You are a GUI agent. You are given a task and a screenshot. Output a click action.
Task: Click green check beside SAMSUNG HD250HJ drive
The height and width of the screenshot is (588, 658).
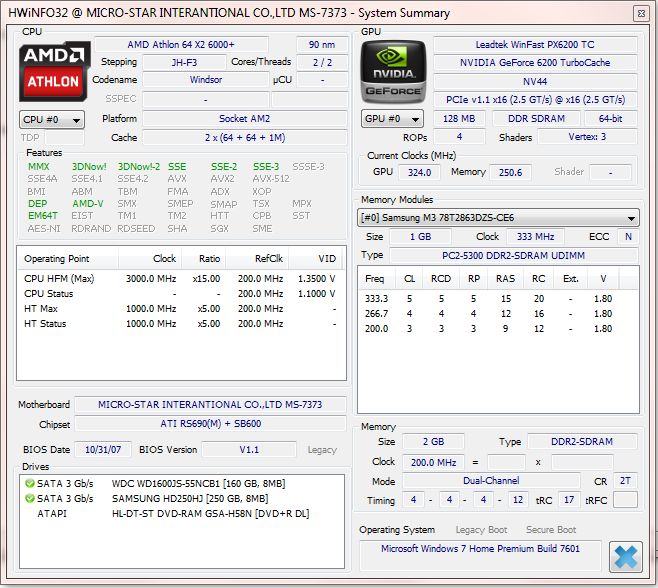pos(30,499)
